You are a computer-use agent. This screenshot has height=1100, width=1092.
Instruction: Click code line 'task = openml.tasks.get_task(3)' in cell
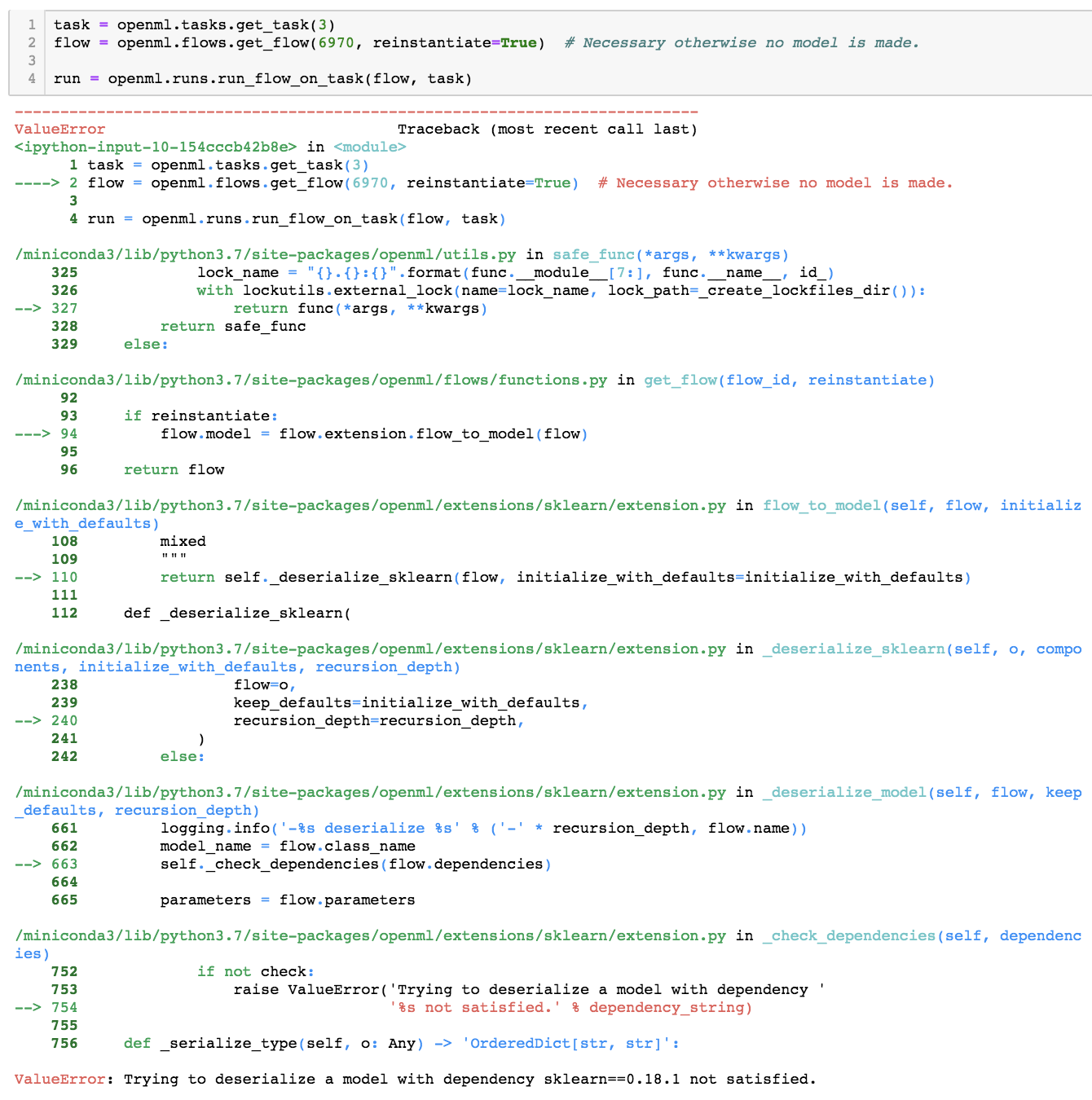tap(194, 25)
